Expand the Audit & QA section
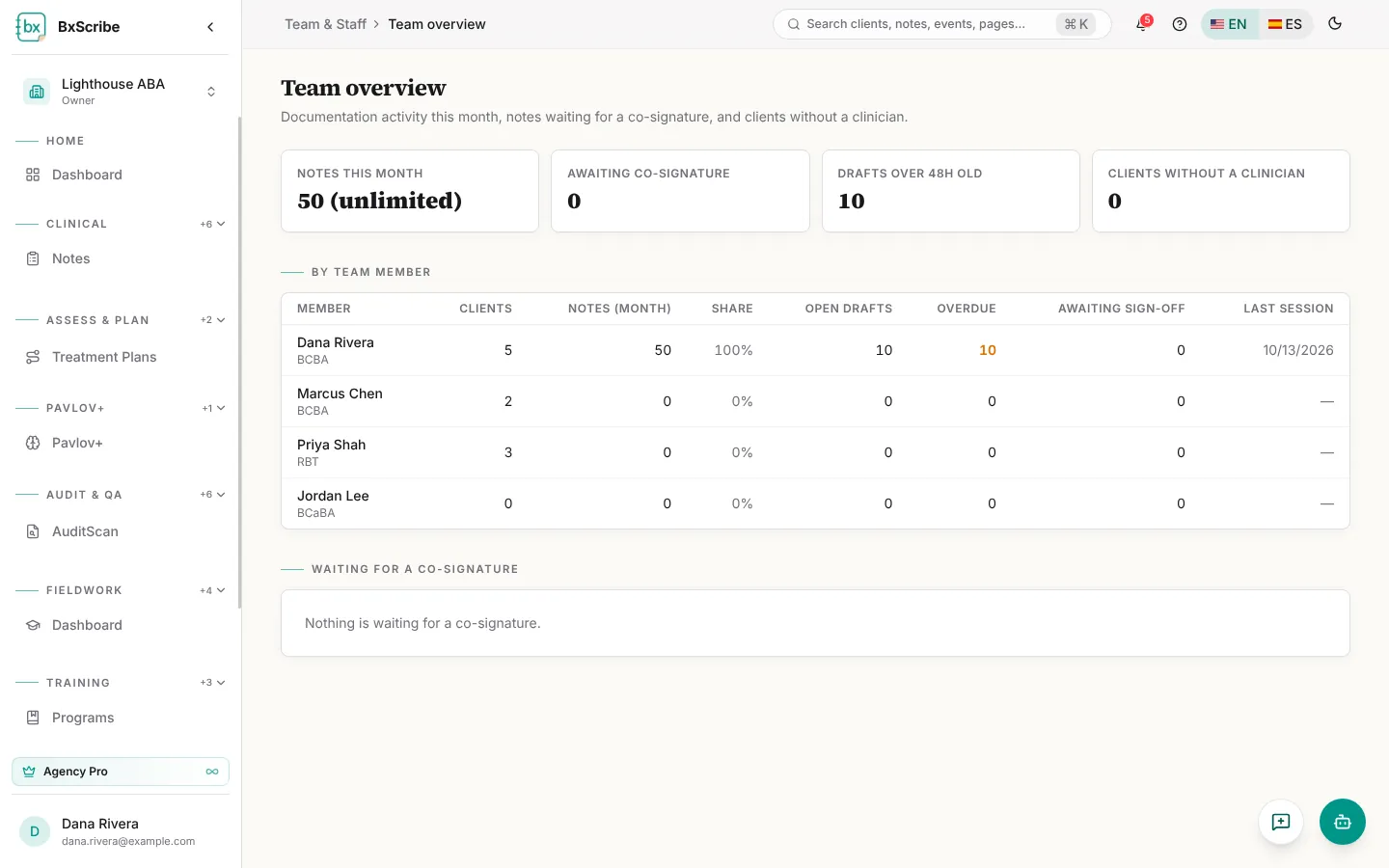1389x868 pixels. click(x=213, y=495)
